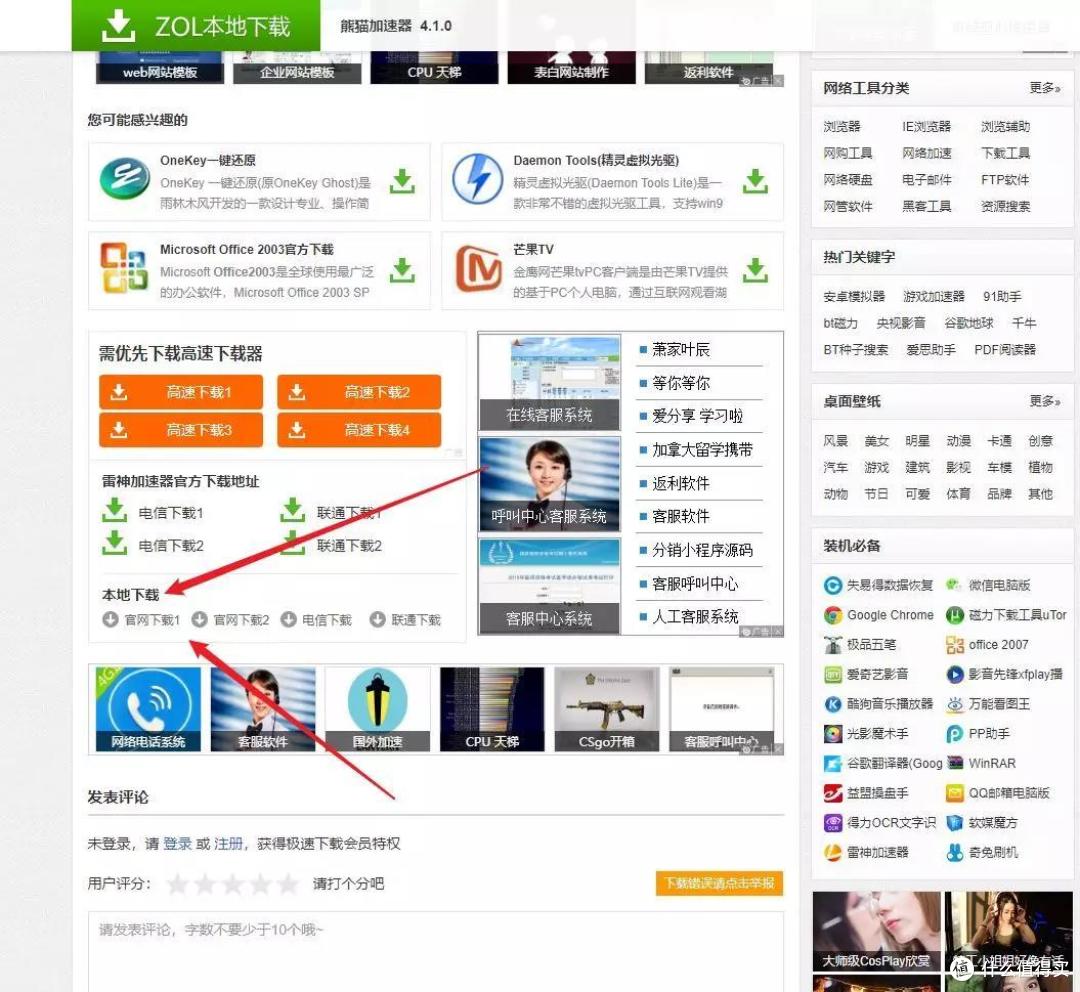Click QQ邮箱电脑版 icon

[x=955, y=793]
